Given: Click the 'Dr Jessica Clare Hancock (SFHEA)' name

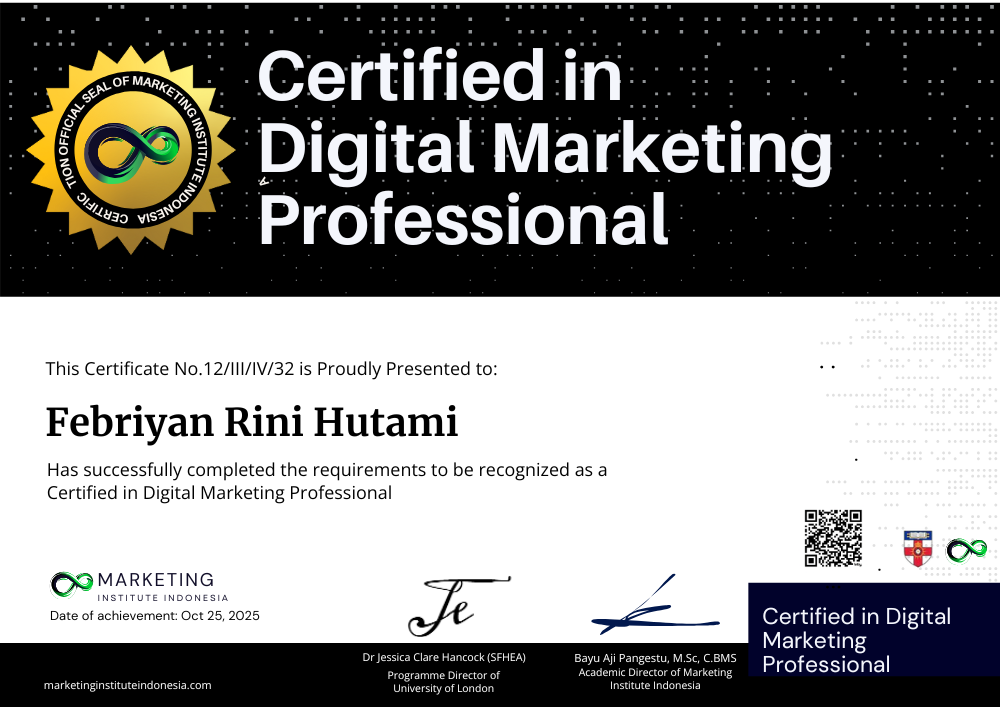Looking at the screenshot, I should point(444,658).
